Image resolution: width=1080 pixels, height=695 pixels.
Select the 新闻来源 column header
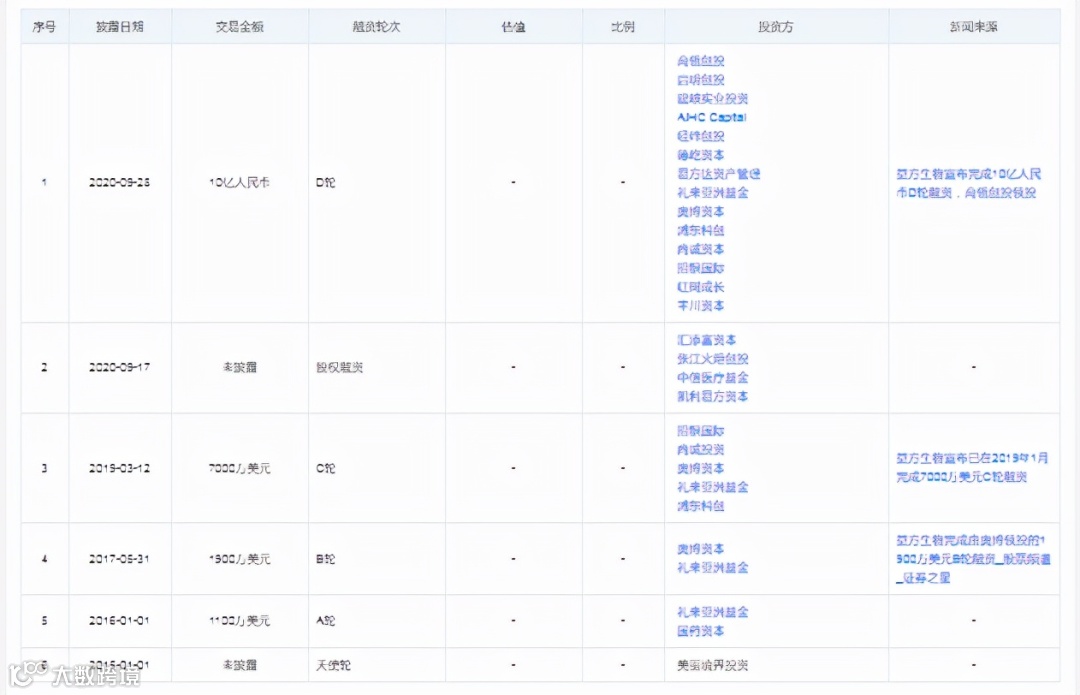(x=974, y=27)
